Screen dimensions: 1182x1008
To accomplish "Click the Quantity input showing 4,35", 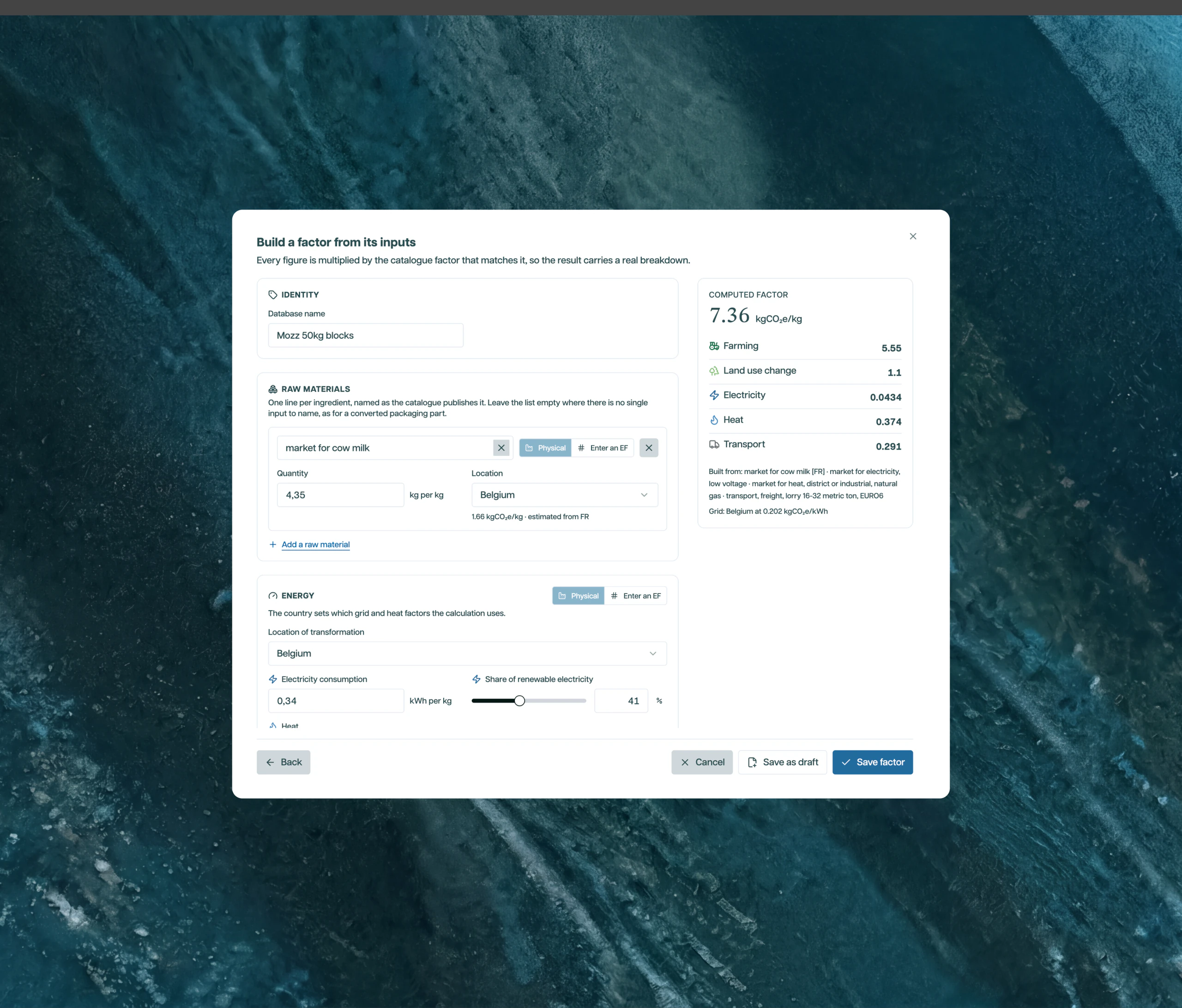I will pos(341,495).
